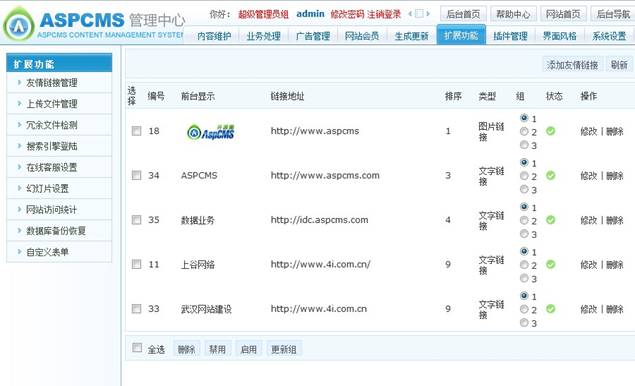The height and width of the screenshot is (386, 635).
Task: Click green status icon for ASPCMS row
Action: (x=550, y=175)
